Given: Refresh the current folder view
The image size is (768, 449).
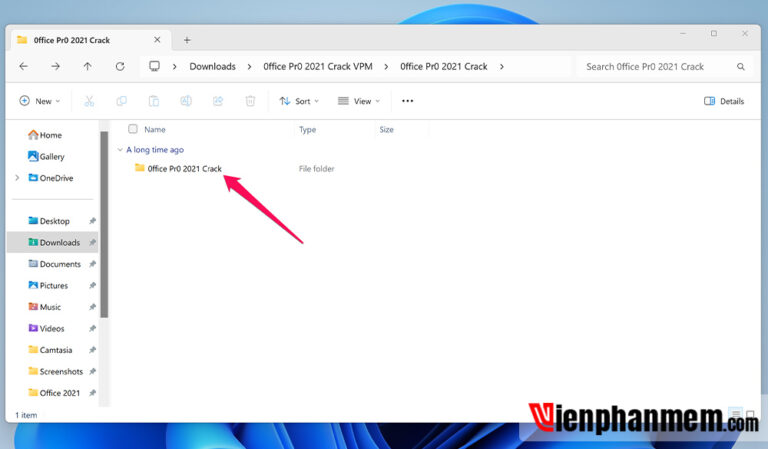Looking at the screenshot, I should (120, 66).
